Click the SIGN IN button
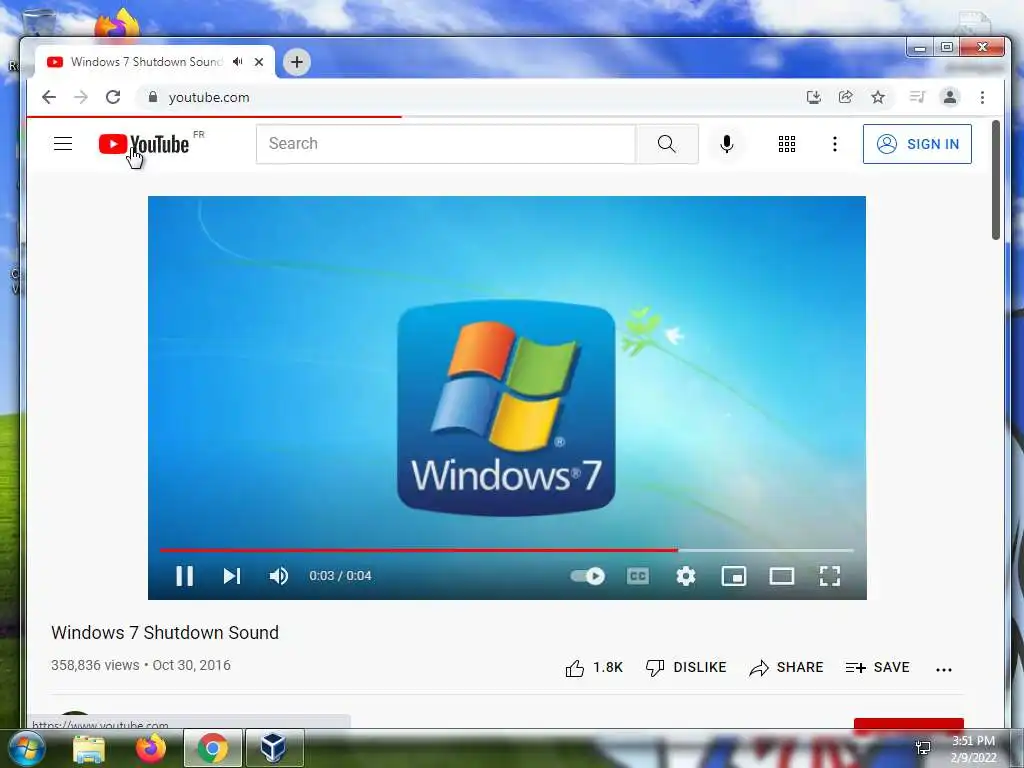 click(917, 144)
